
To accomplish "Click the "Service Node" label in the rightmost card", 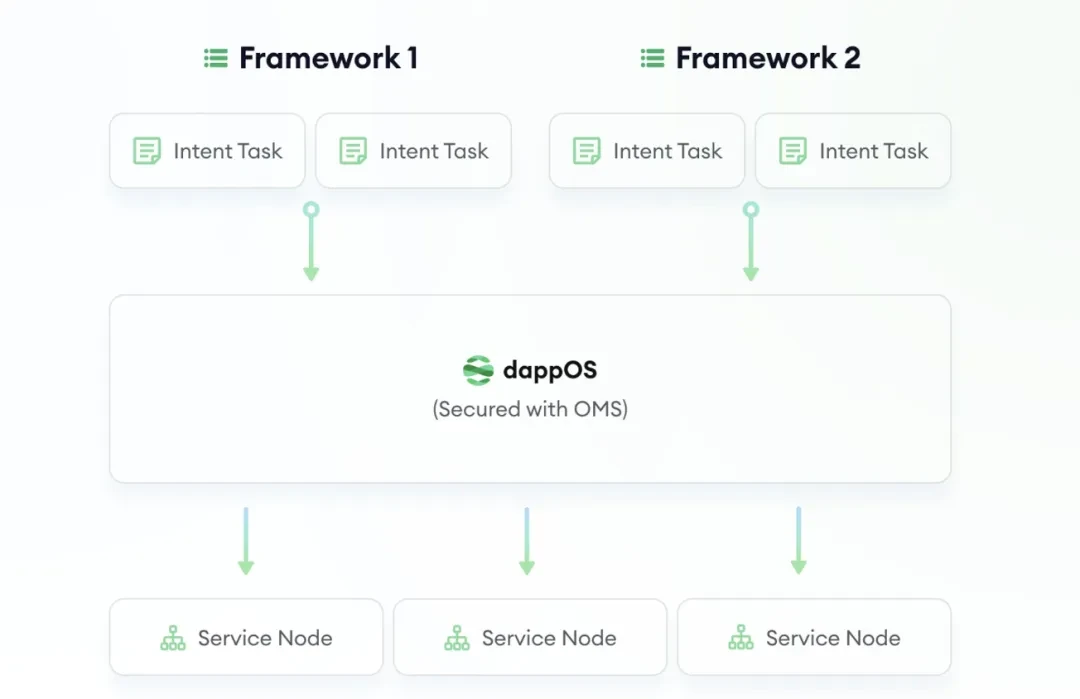I will click(833, 638).
